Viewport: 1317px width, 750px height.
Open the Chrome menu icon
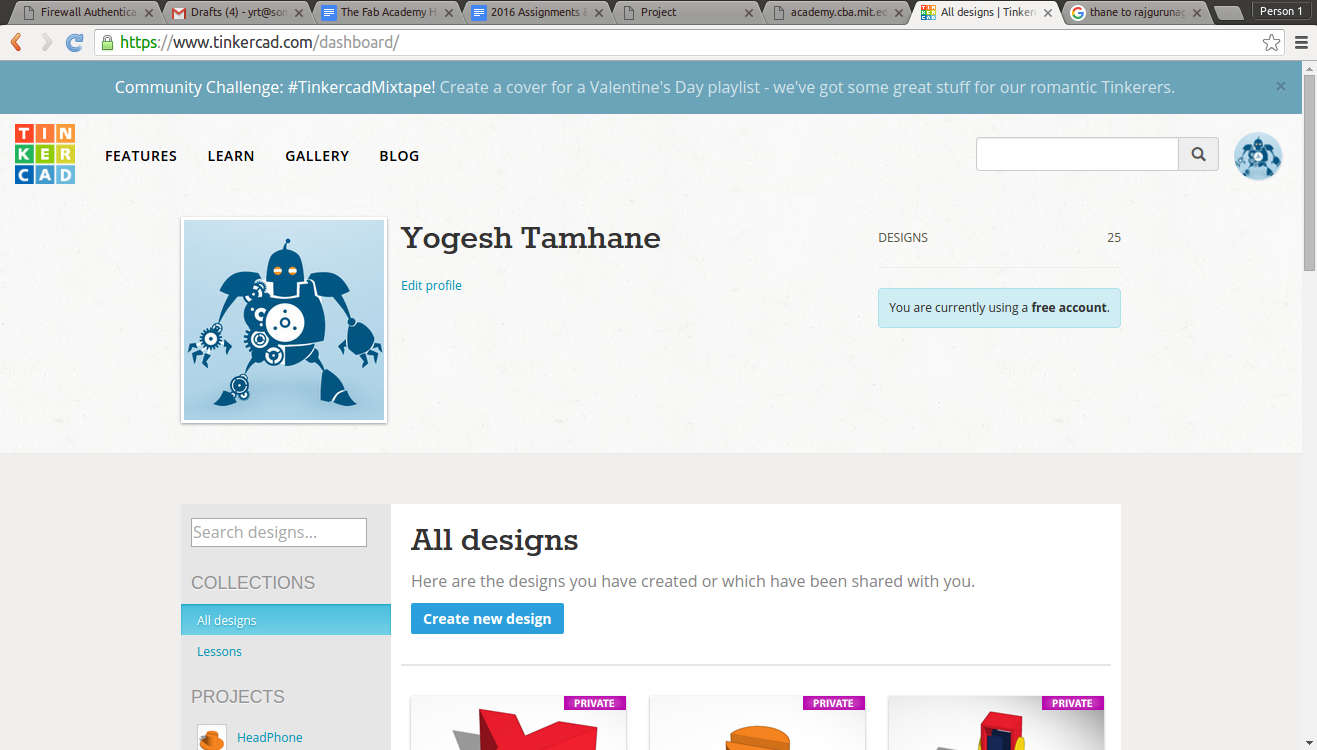(1300, 42)
